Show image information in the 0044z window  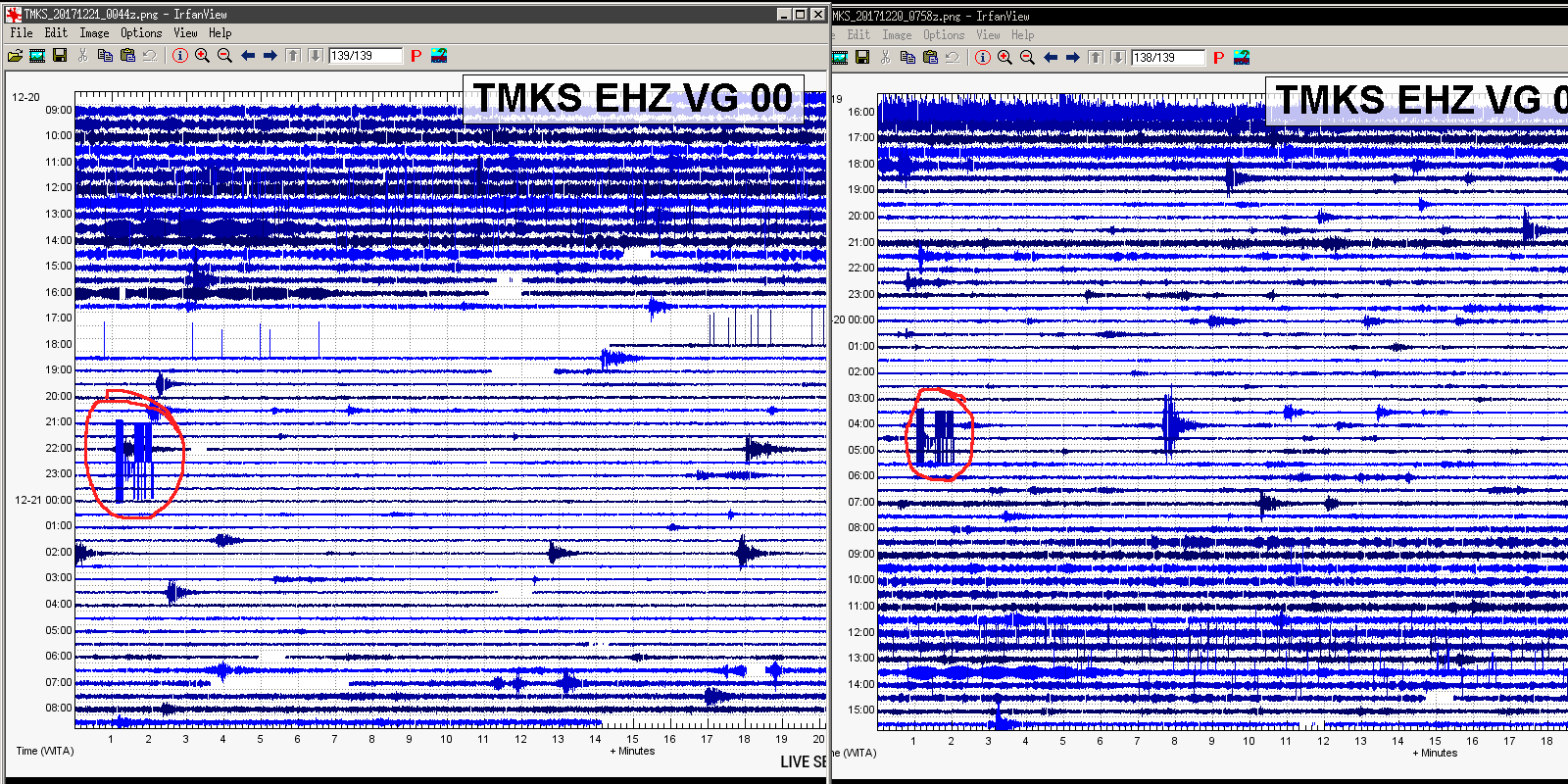[x=180, y=56]
